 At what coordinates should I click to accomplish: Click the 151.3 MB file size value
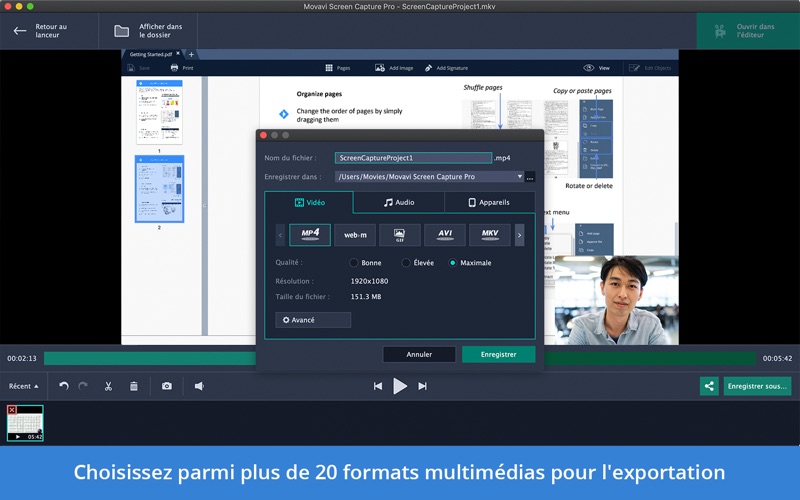click(366, 296)
